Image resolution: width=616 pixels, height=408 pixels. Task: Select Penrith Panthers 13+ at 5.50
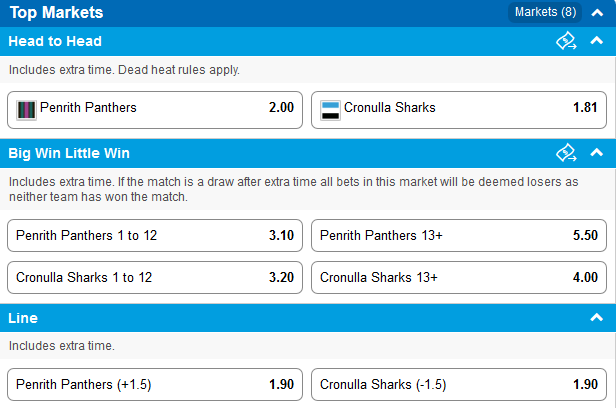(459, 236)
